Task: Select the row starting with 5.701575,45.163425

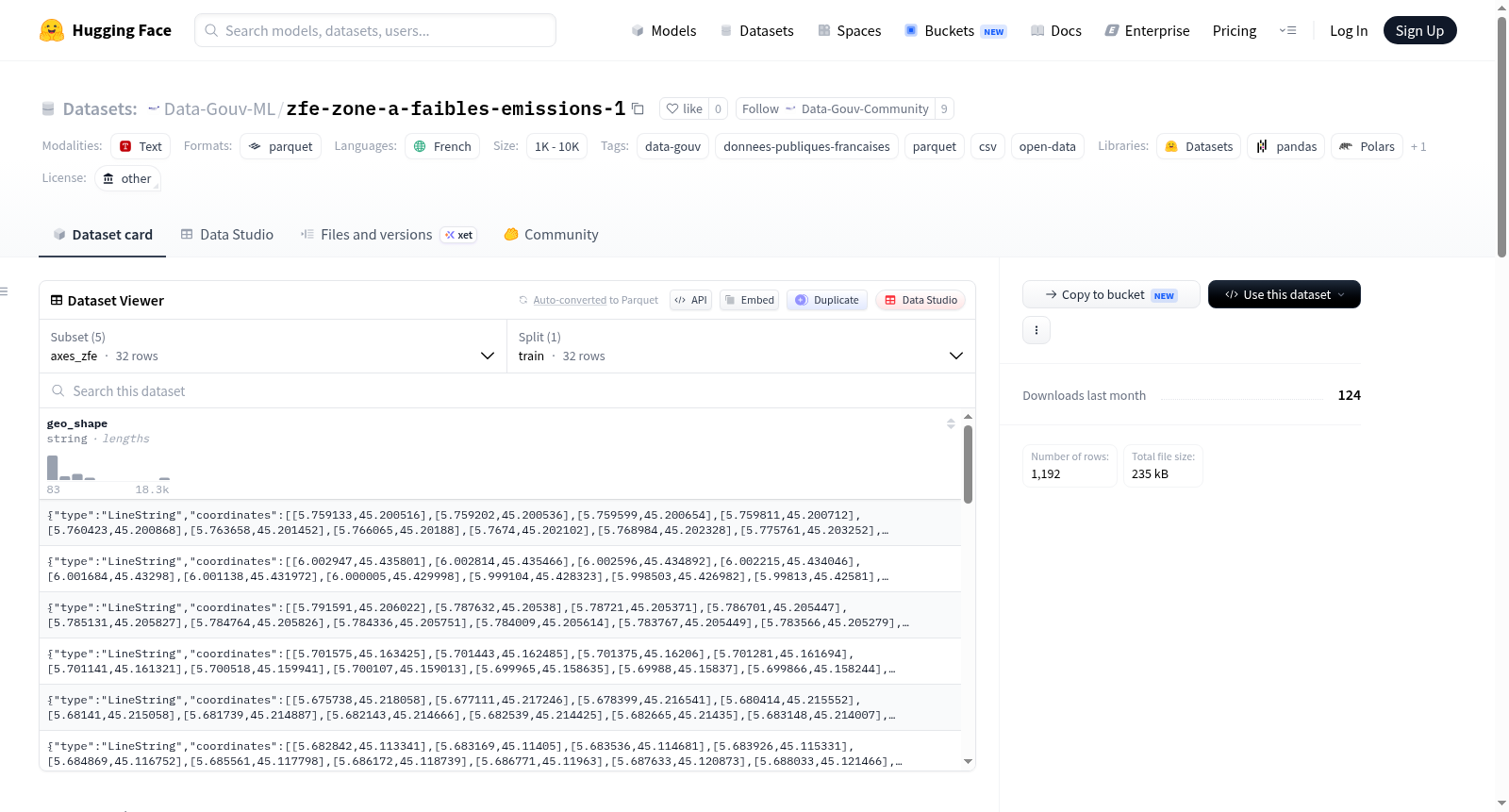Action: (500, 661)
